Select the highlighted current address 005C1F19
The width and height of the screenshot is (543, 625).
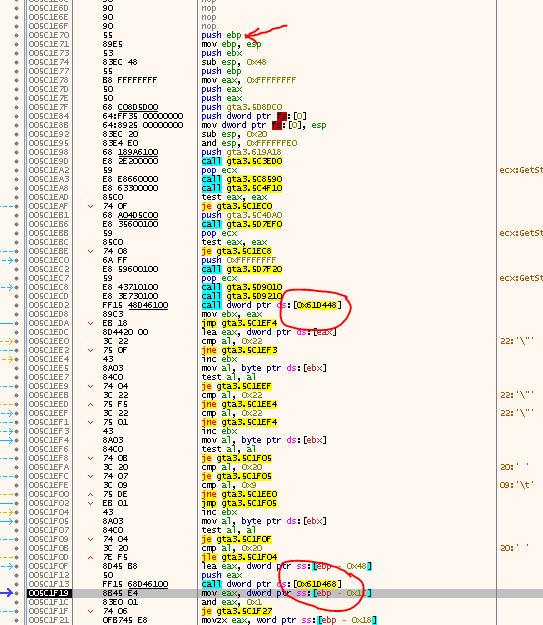(x=49, y=593)
